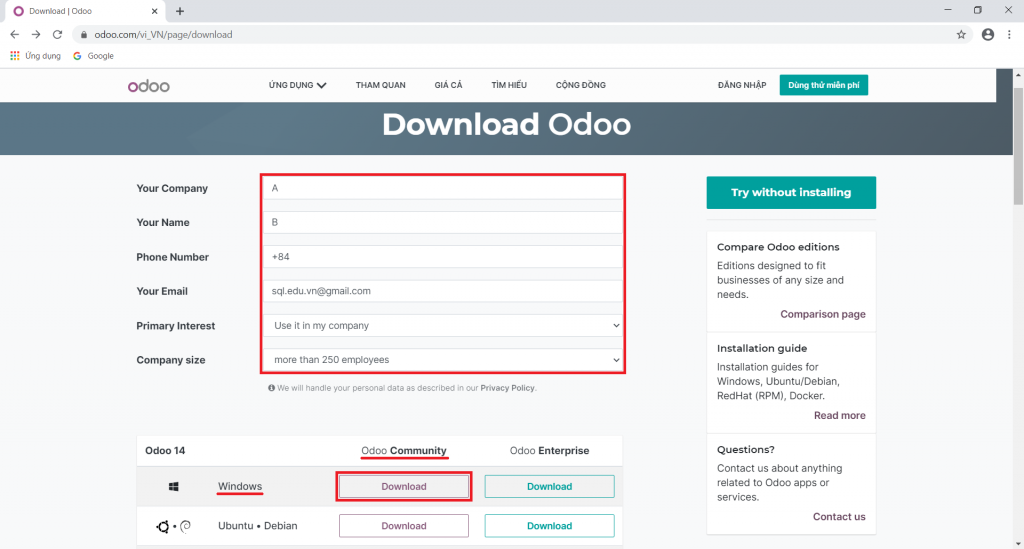Click the Phone Number input field
The width and height of the screenshot is (1024, 549).
(443, 257)
